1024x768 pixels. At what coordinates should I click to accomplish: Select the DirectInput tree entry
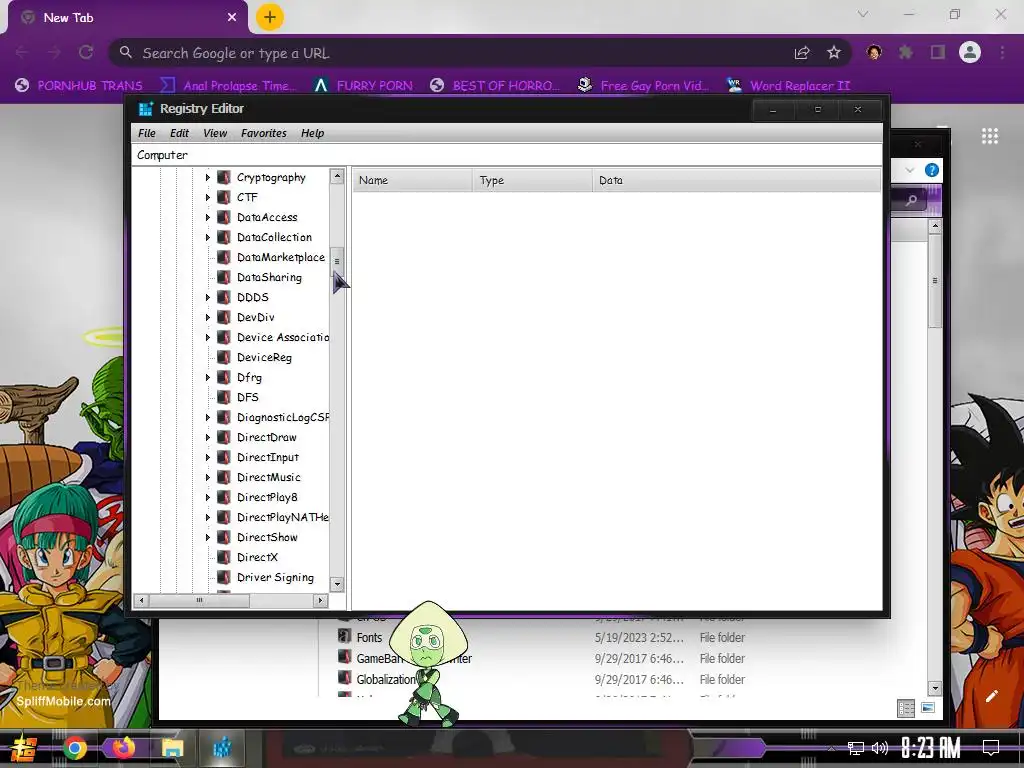pos(268,457)
